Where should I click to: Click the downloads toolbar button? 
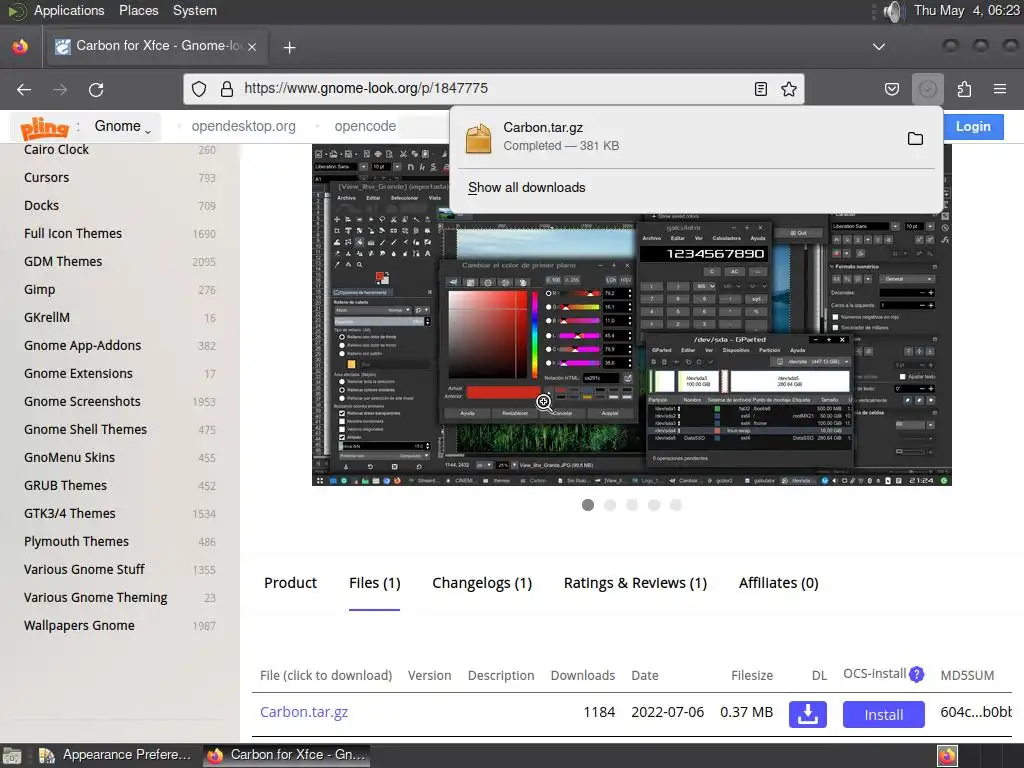(927, 89)
